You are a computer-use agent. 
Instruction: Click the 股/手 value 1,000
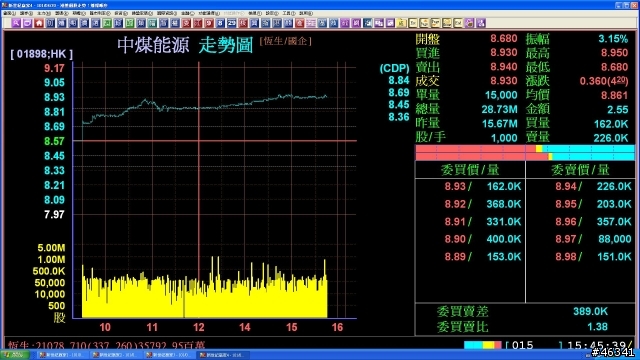pyautogui.click(x=504, y=138)
